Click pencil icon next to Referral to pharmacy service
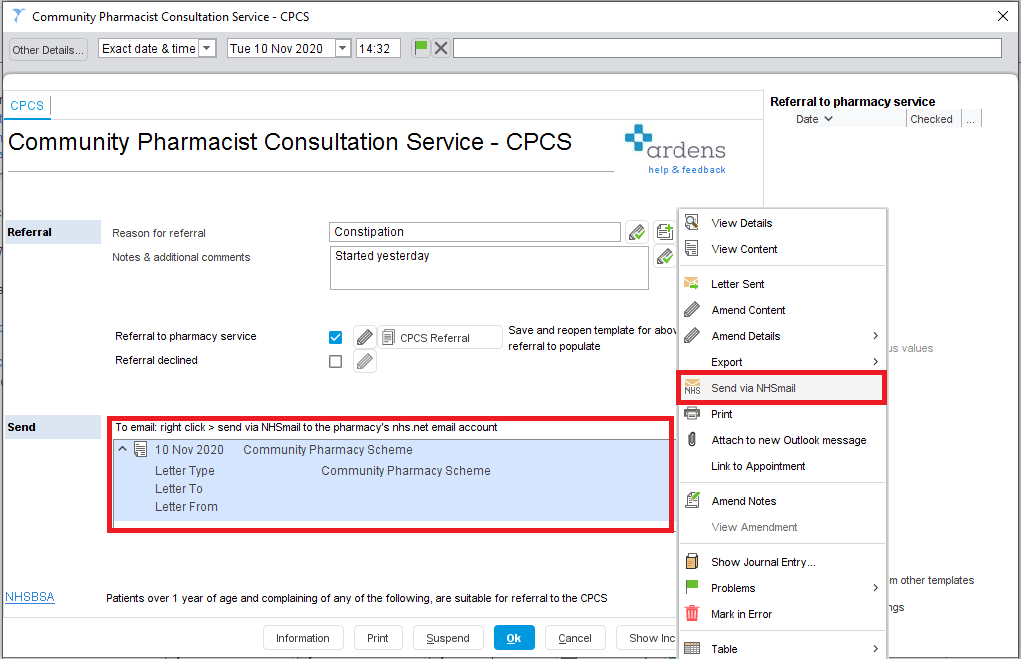 point(365,337)
